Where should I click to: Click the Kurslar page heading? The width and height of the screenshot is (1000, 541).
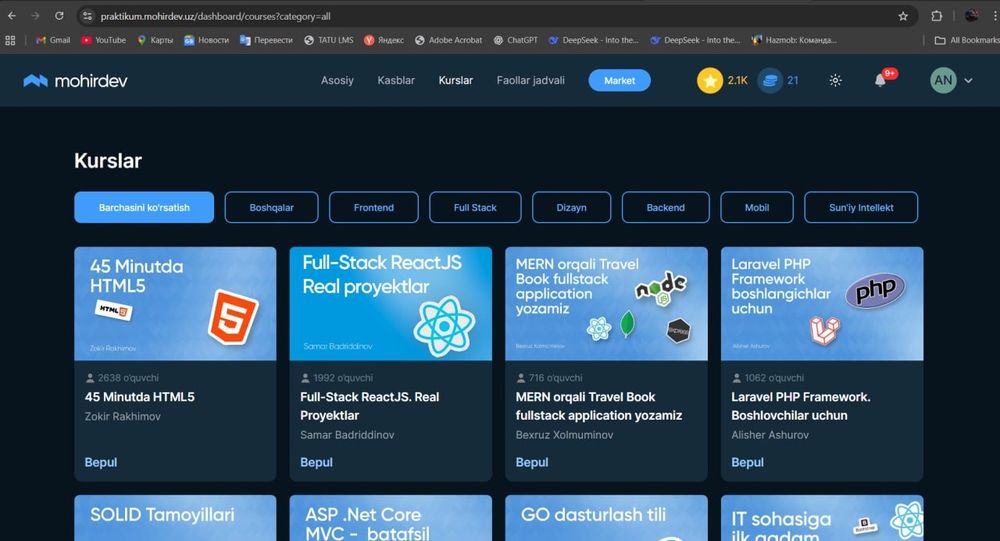point(108,161)
